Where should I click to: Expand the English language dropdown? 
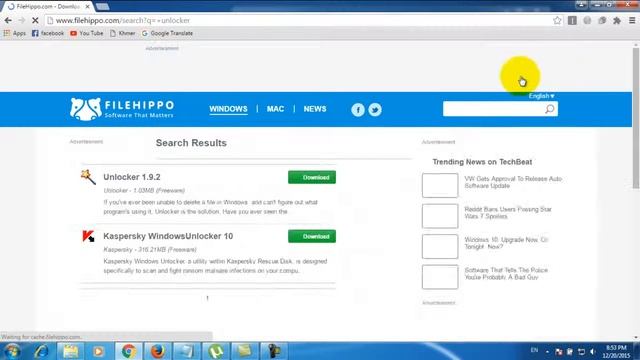click(542, 96)
